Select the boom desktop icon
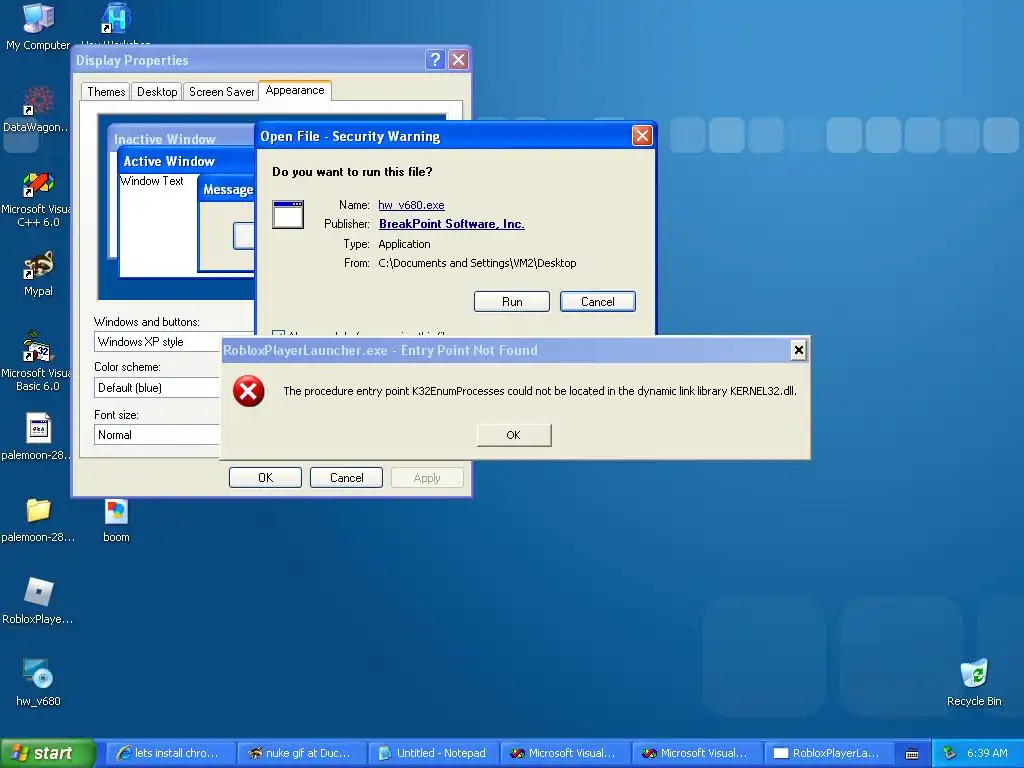 (x=116, y=520)
